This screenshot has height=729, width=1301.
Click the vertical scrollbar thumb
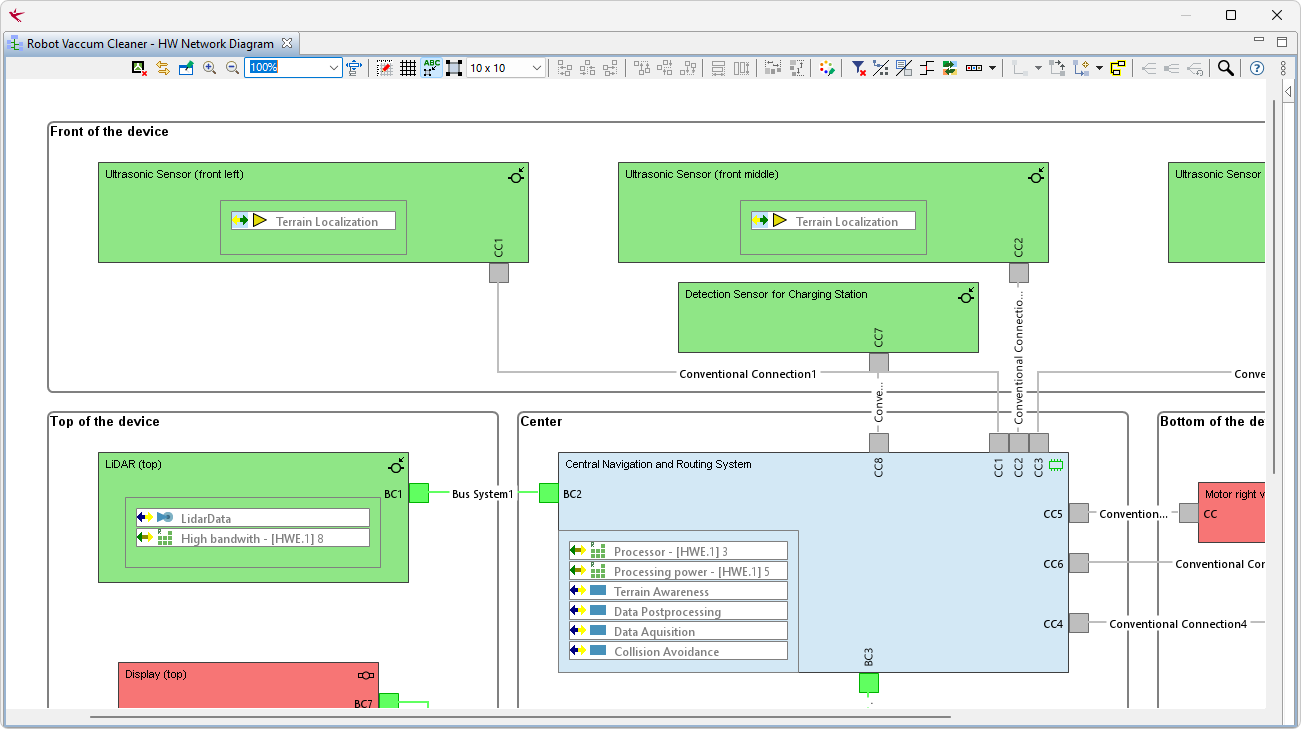(x=1273, y=287)
